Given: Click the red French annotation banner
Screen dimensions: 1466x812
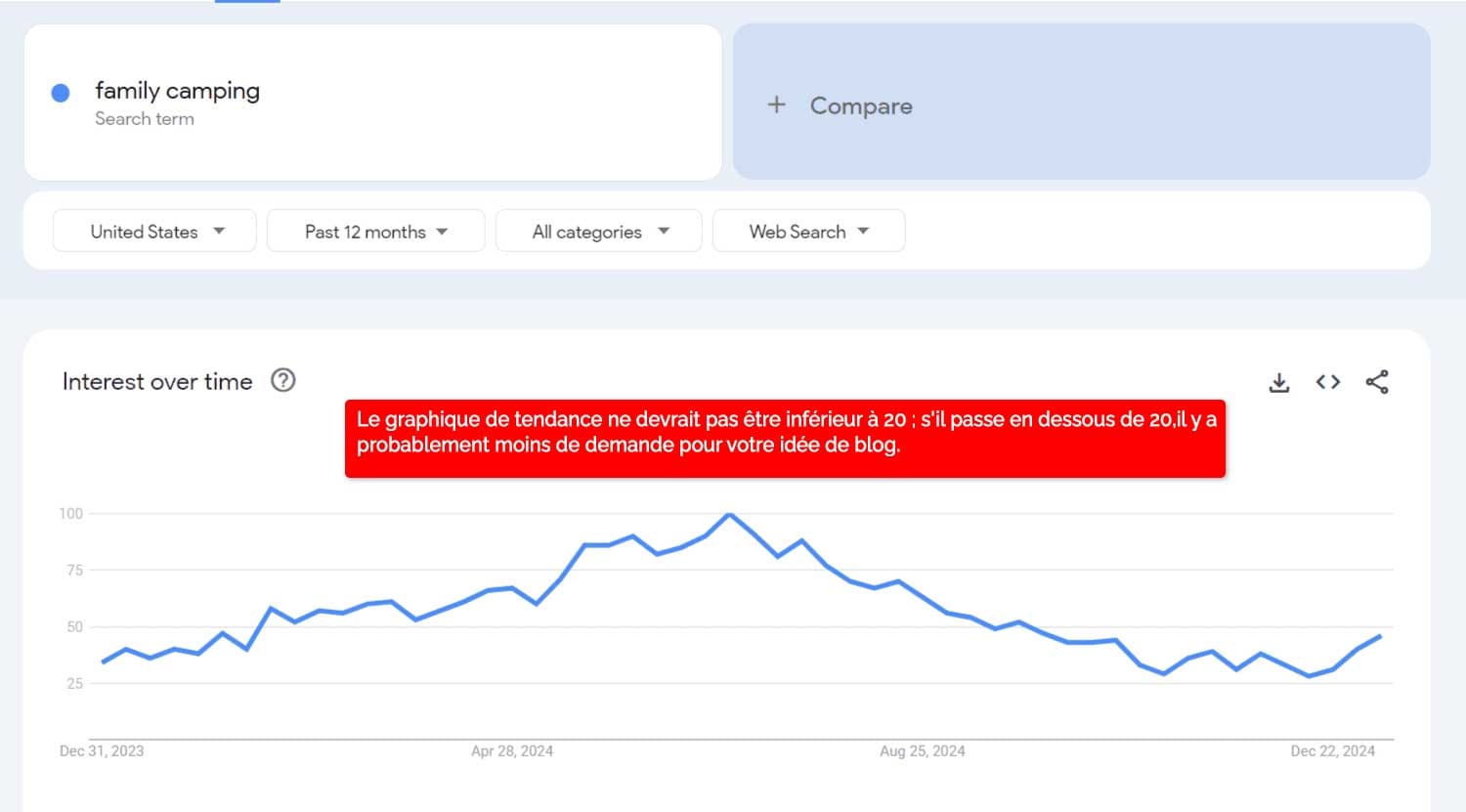Looking at the screenshot, I should pos(785,439).
